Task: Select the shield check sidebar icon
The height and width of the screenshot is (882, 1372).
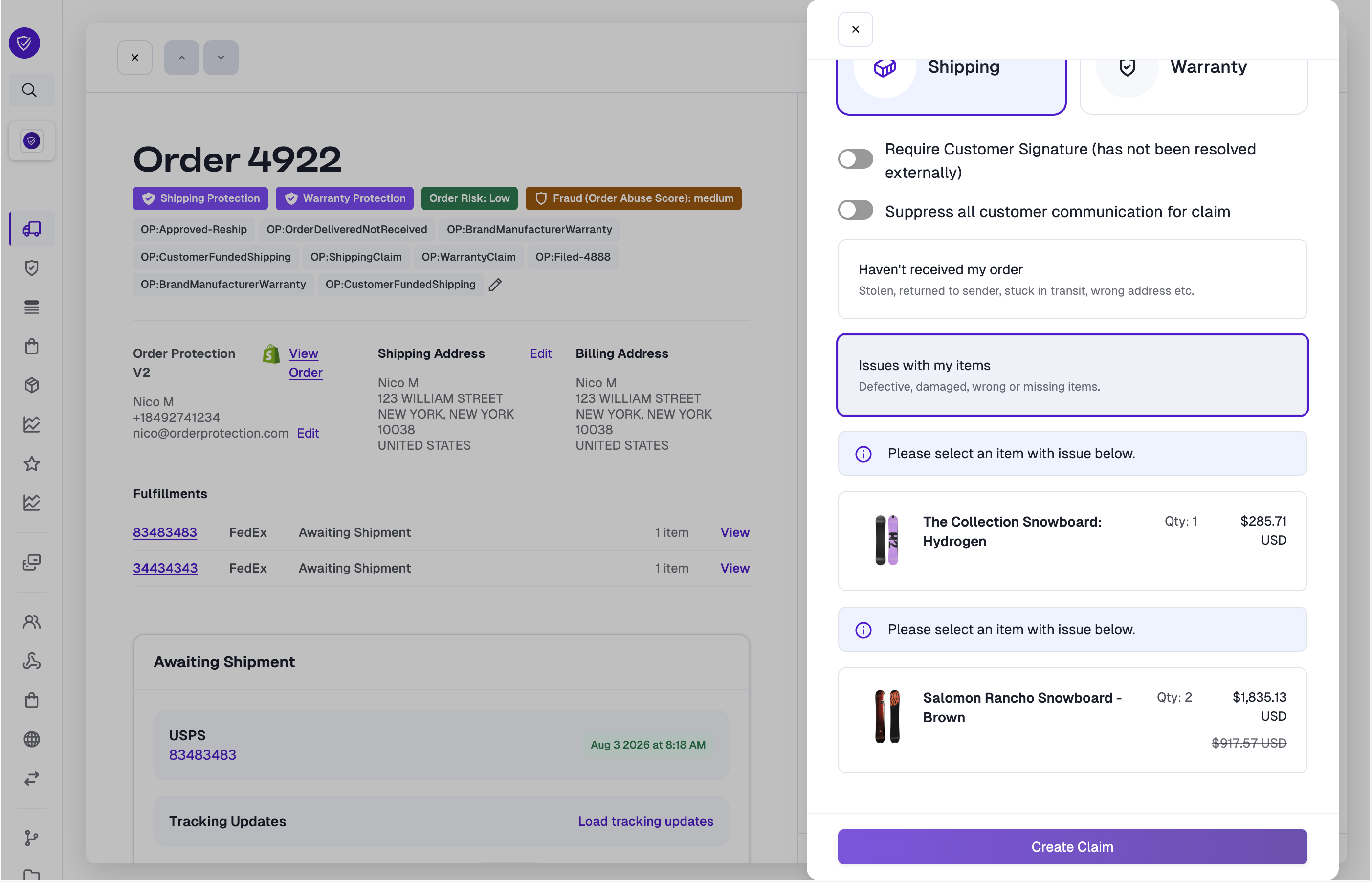Action: coord(31,267)
